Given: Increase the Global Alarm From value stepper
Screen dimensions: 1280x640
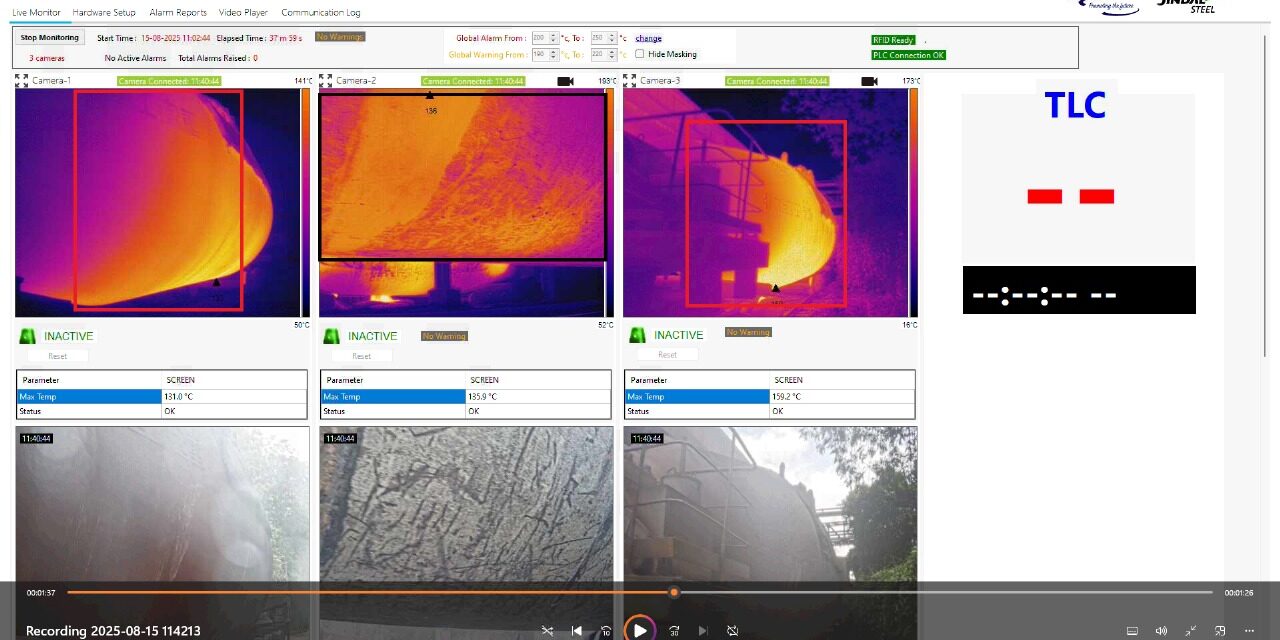Looking at the screenshot, I should 553,34.
